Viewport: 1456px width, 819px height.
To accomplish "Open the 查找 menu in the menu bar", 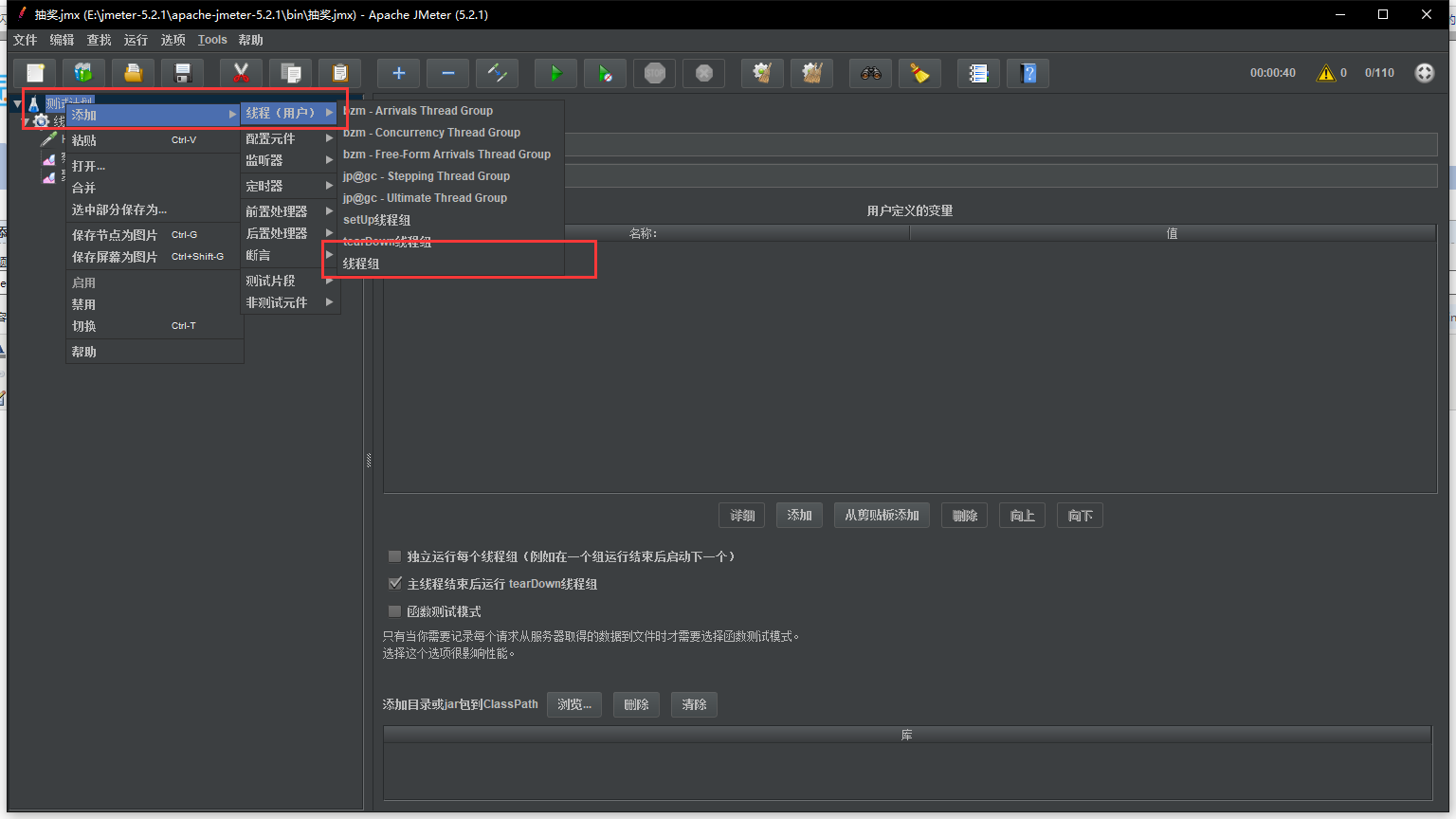I will point(100,40).
